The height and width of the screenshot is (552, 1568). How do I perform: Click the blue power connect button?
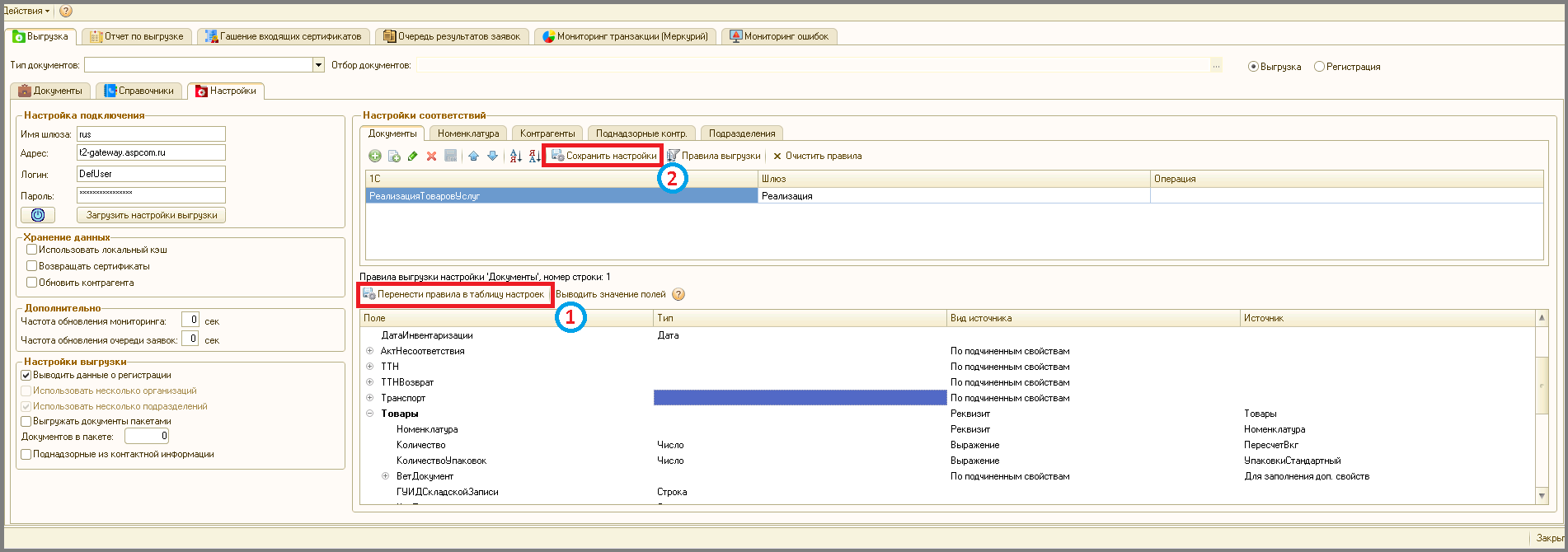38,215
